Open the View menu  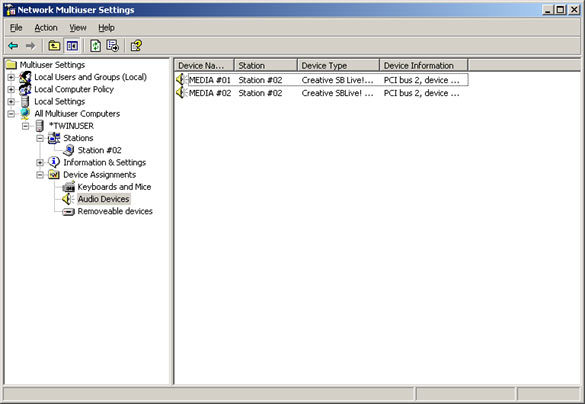coord(78,28)
